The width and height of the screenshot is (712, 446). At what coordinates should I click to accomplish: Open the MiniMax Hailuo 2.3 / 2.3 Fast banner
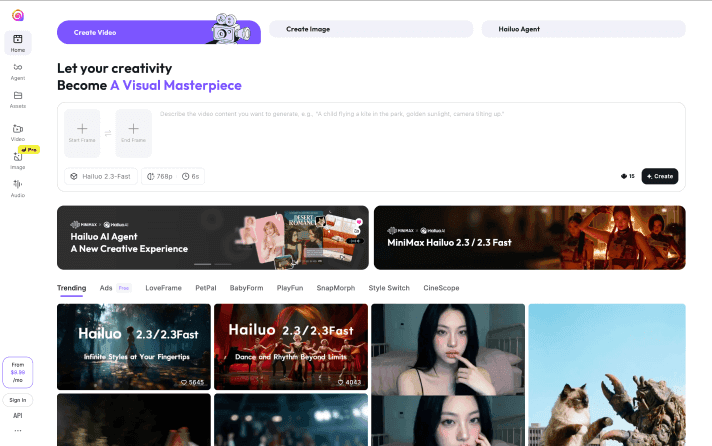[x=529, y=238]
